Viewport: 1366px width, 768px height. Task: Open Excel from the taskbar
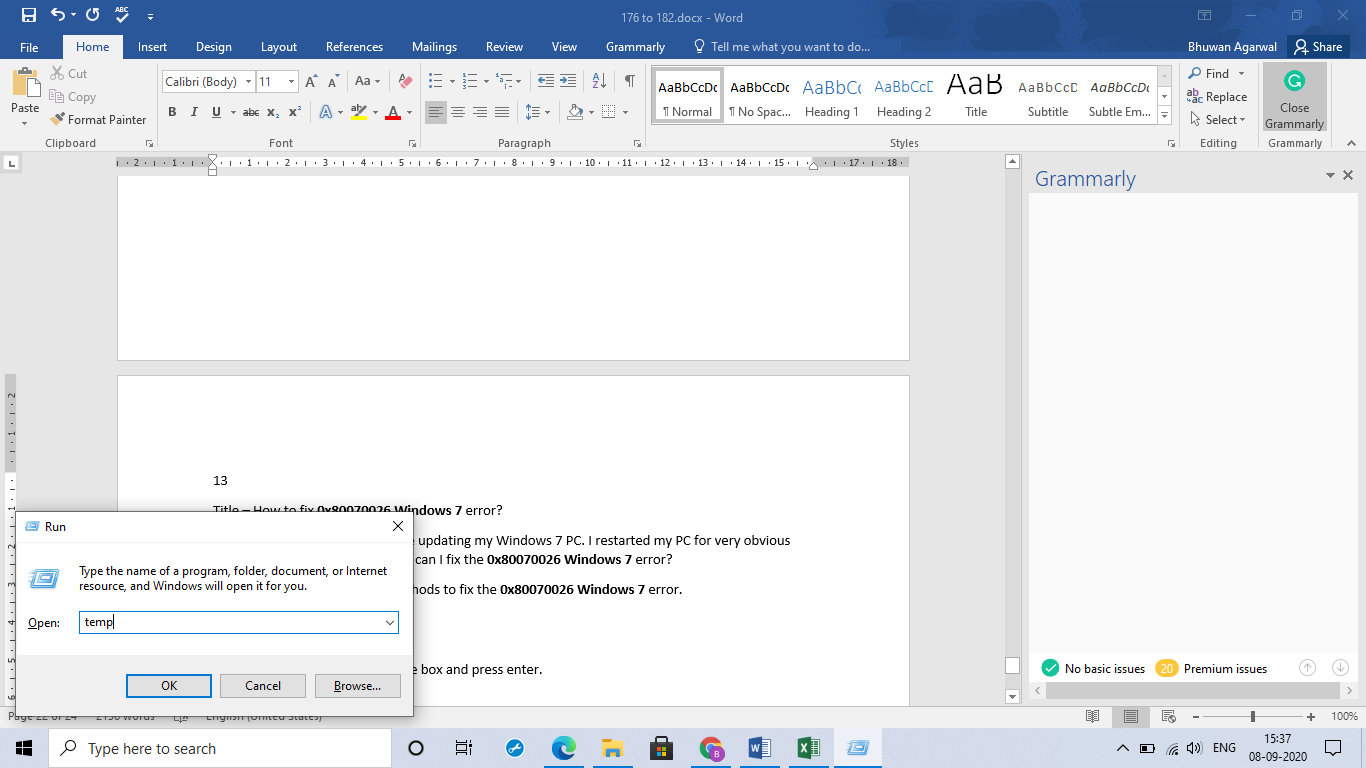(x=808, y=748)
